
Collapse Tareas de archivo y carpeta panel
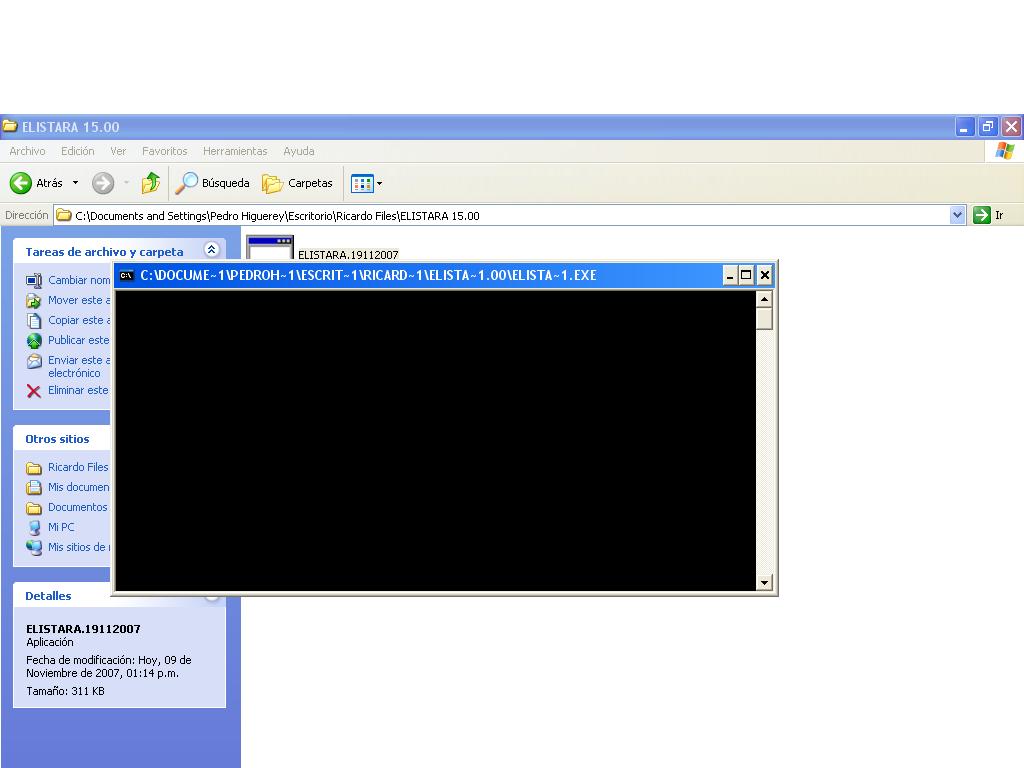click(211, 250)
